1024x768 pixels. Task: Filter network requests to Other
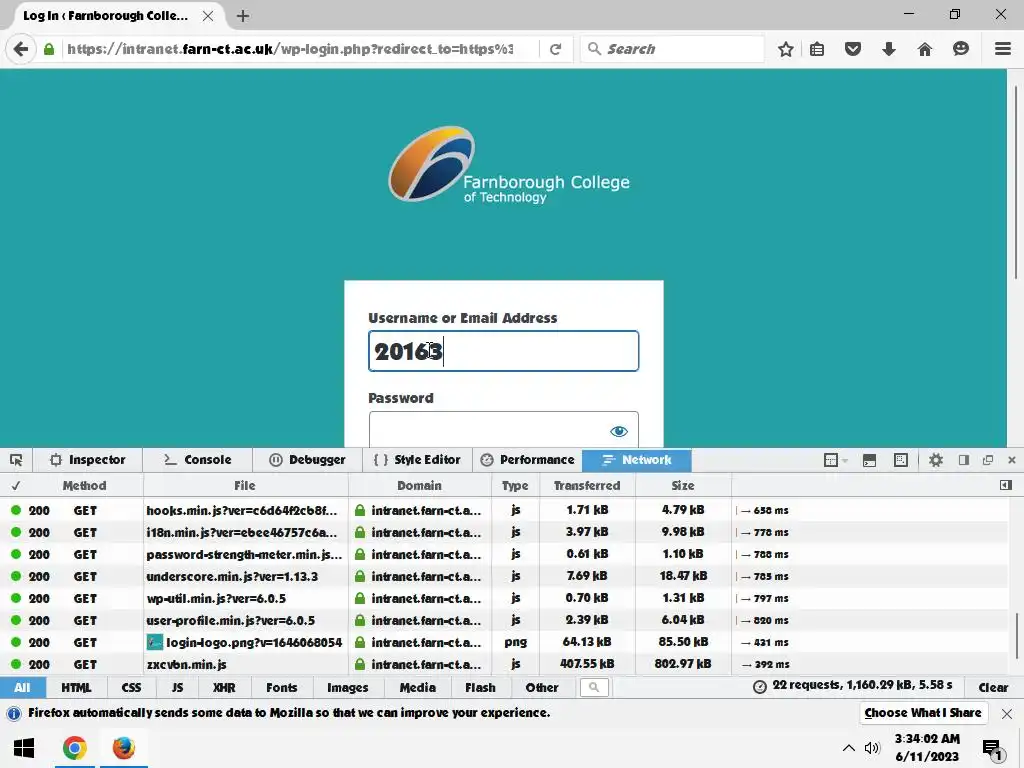542,687
